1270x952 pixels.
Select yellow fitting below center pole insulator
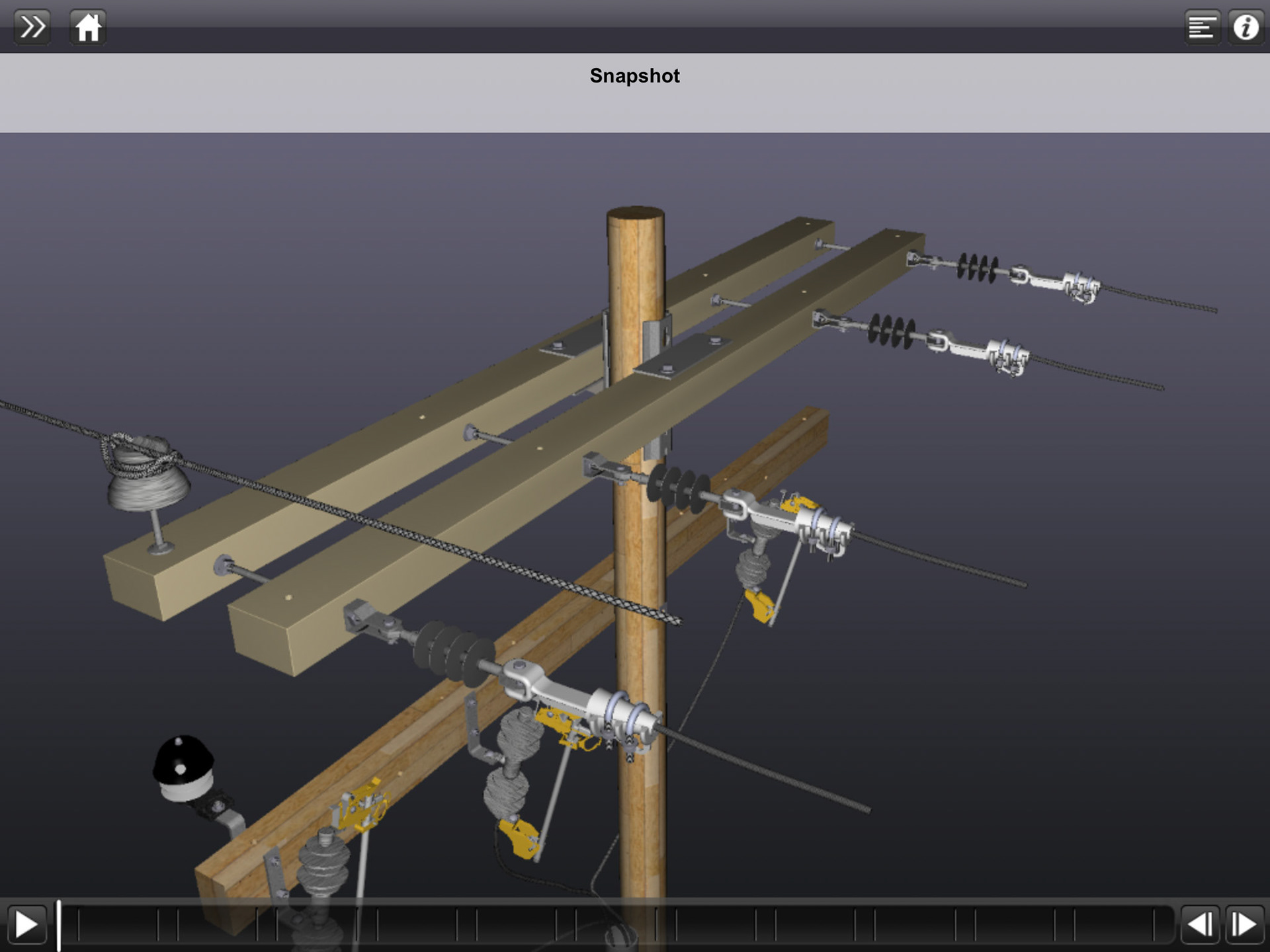pyautogui.click(x=761, y=605)
